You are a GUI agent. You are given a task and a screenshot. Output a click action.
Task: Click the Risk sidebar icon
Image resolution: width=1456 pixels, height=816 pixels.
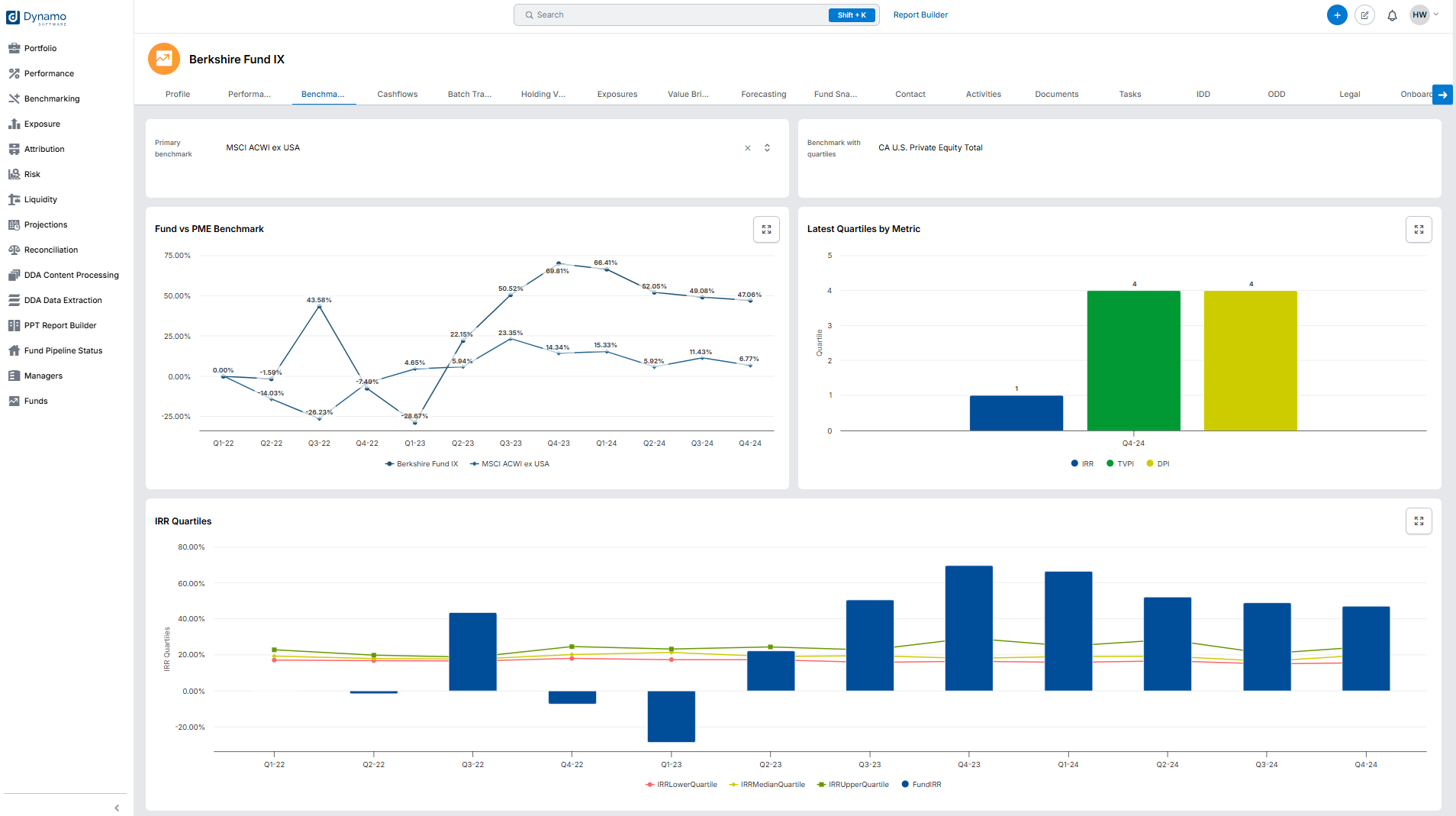(x=14, y=174)
